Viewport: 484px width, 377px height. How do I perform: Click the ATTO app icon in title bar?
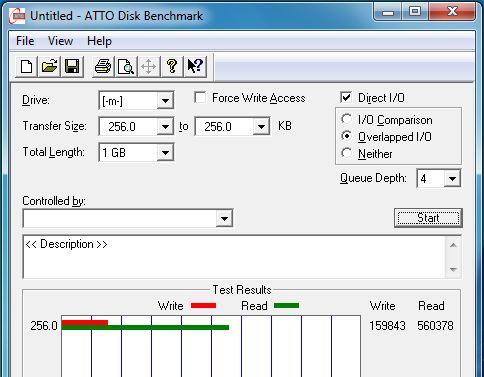point(17,16)
